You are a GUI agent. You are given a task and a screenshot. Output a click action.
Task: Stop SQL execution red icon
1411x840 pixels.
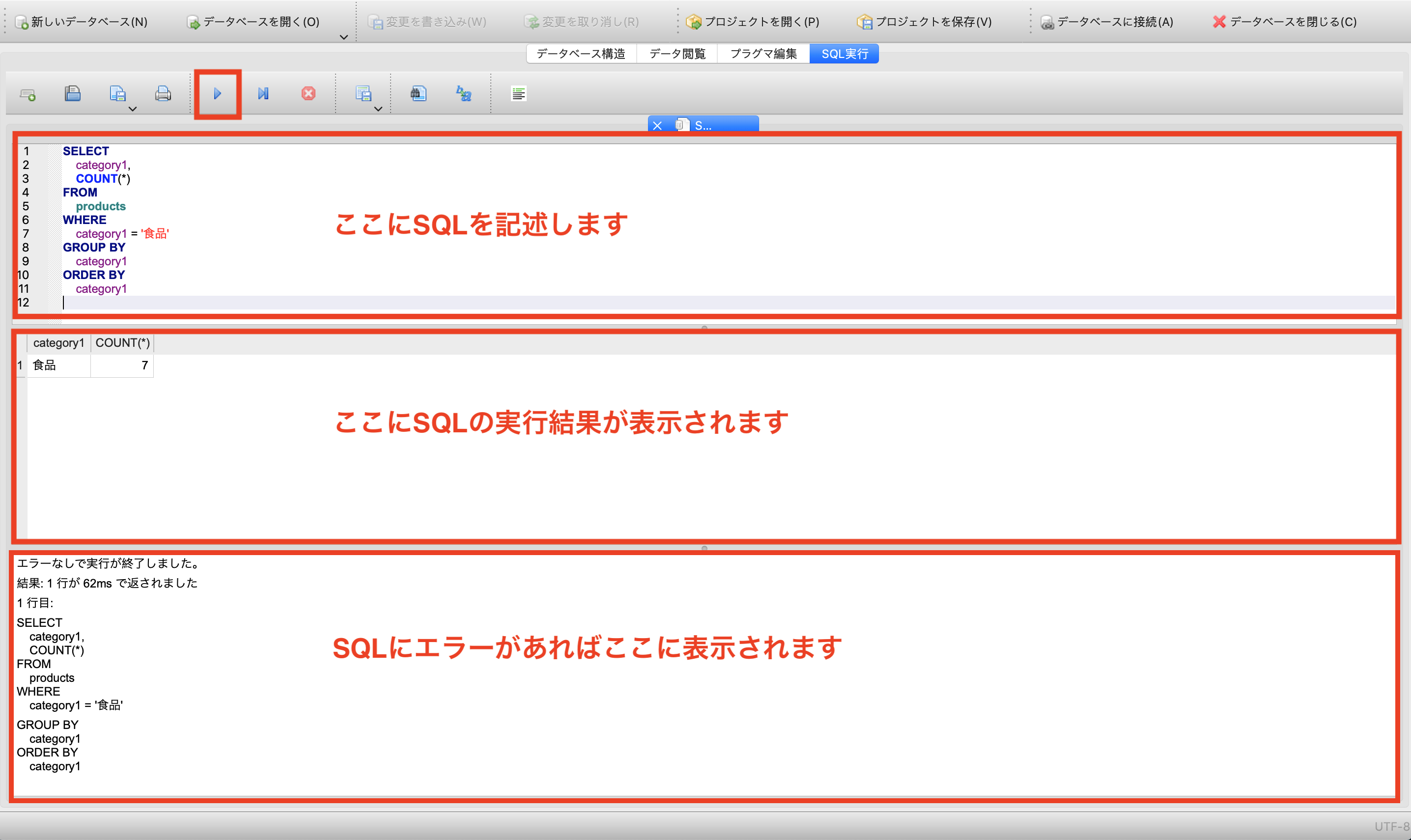coord(309,93)
